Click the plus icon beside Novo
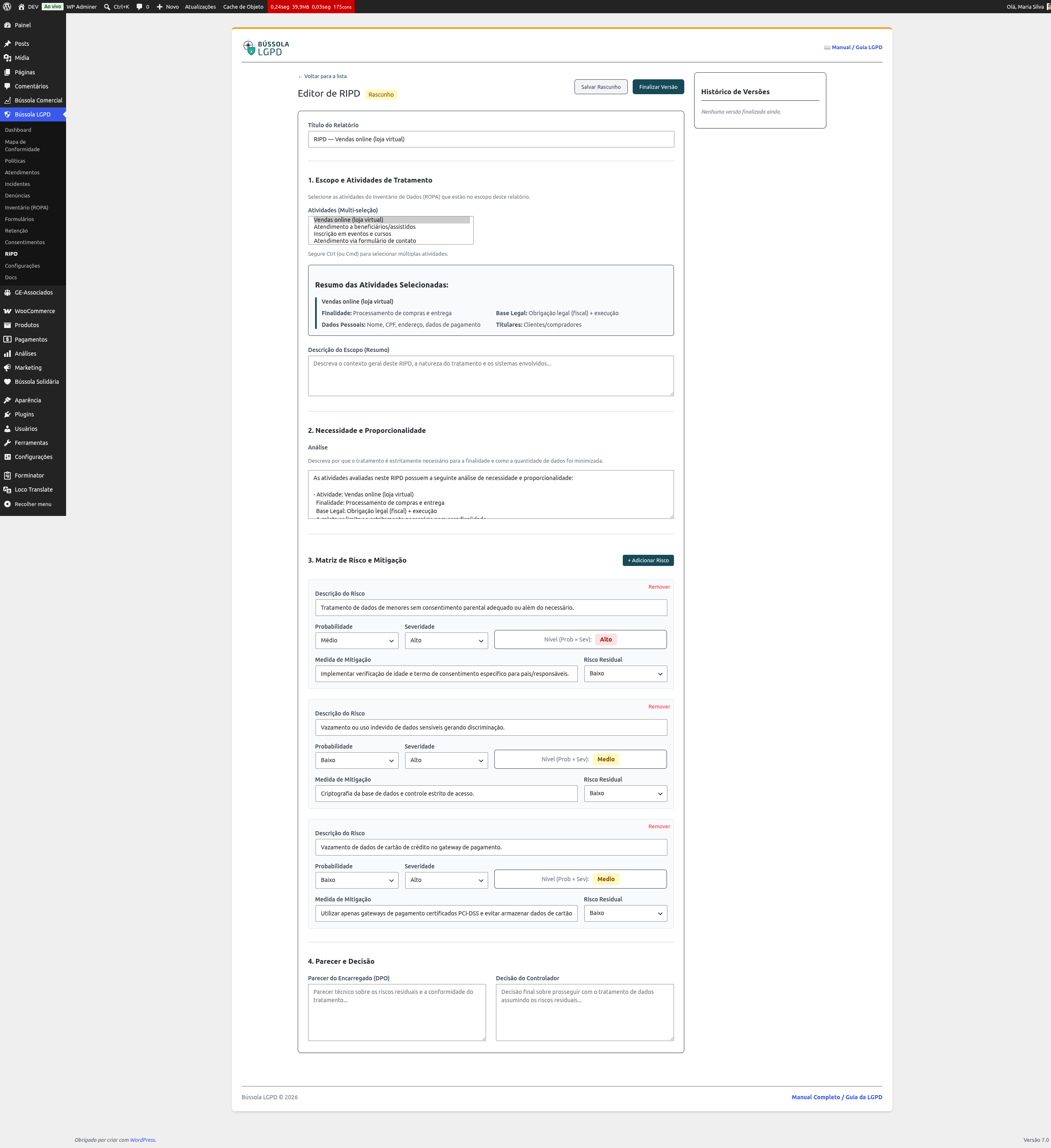This screenshot has height=1148, width=1051. pos(159,7)
